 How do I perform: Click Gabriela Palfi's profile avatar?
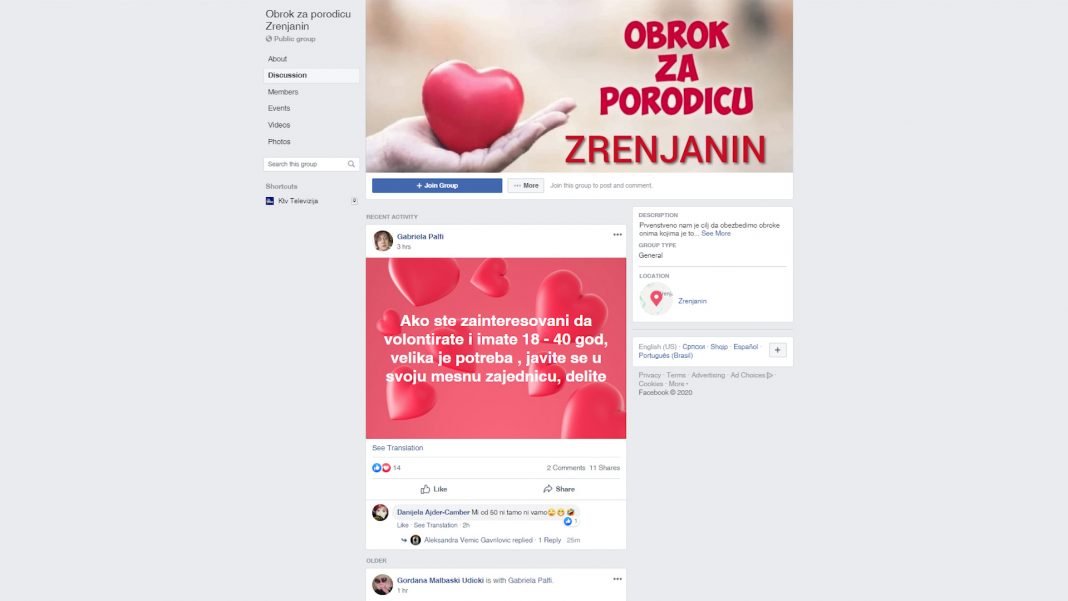(x=383, y=241)
